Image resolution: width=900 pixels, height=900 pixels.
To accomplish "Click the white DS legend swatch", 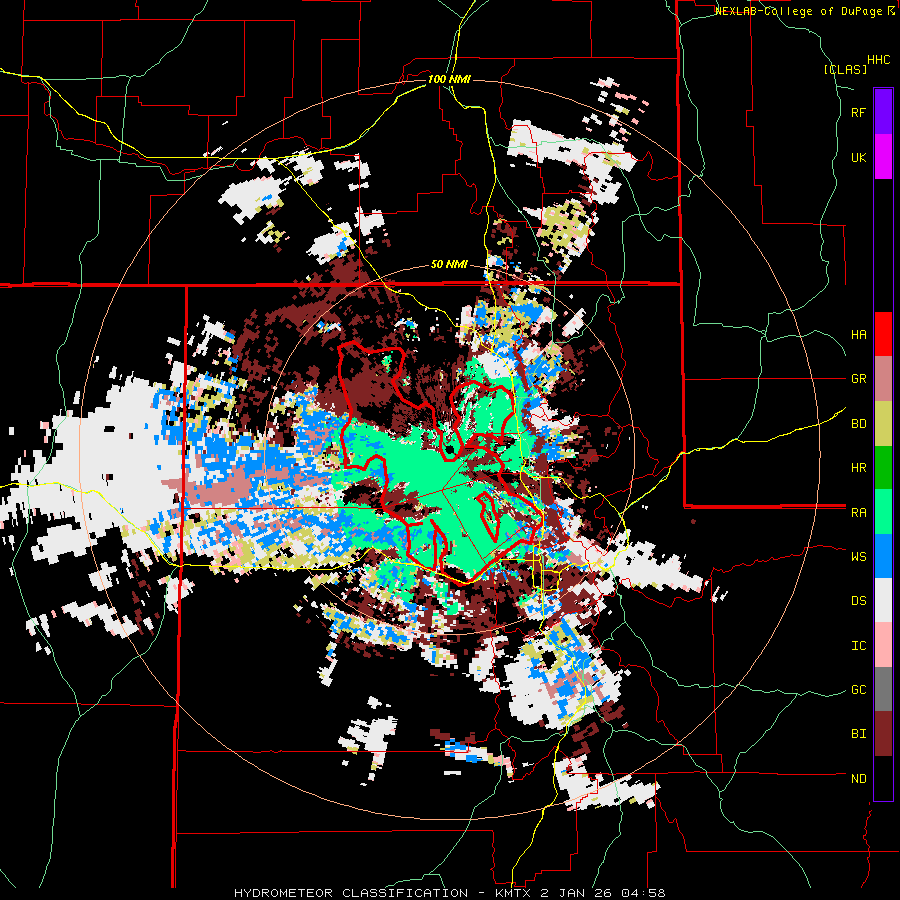I will 883,601.
